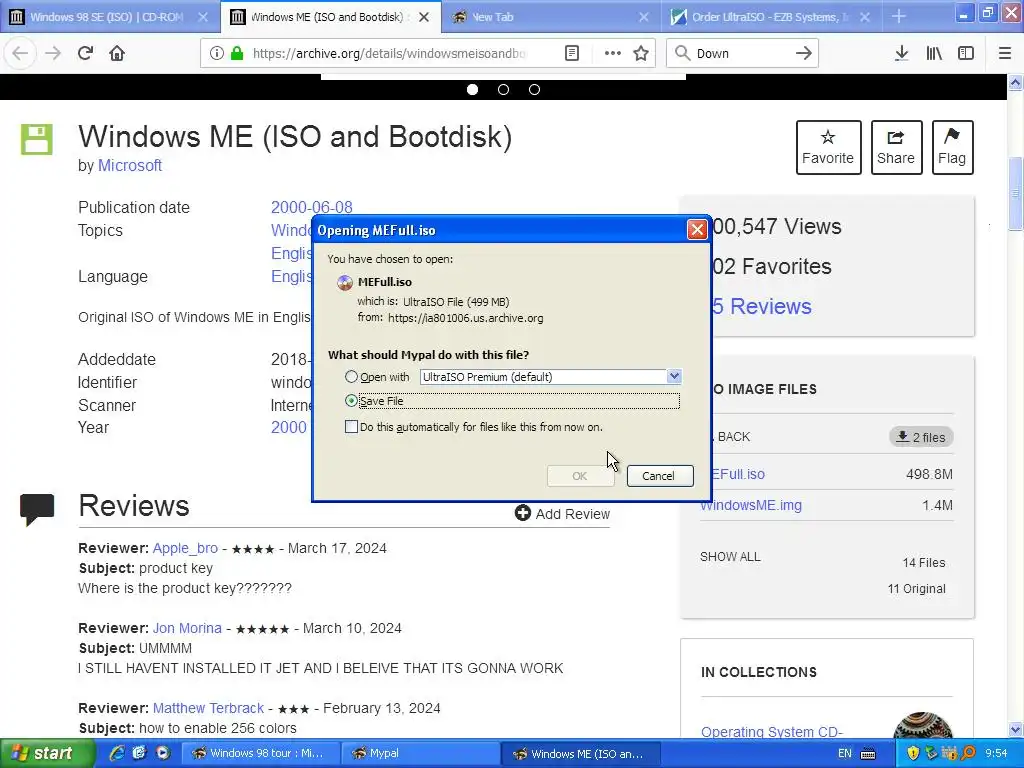Switch to the Order UltraISO tab

click(x=771, y=17)
